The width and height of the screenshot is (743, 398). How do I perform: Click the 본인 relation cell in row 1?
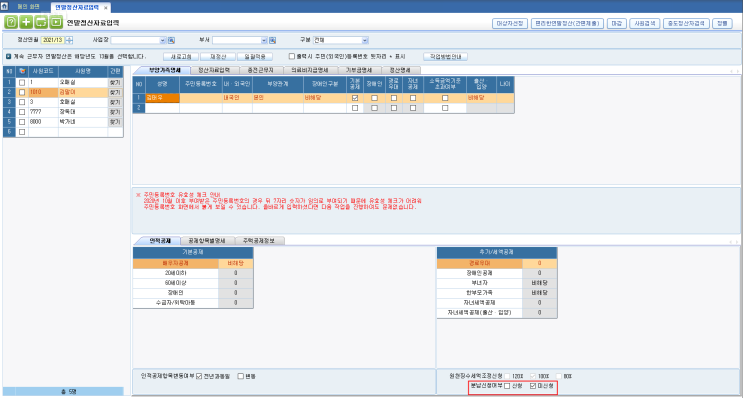[x=278, y=98]
